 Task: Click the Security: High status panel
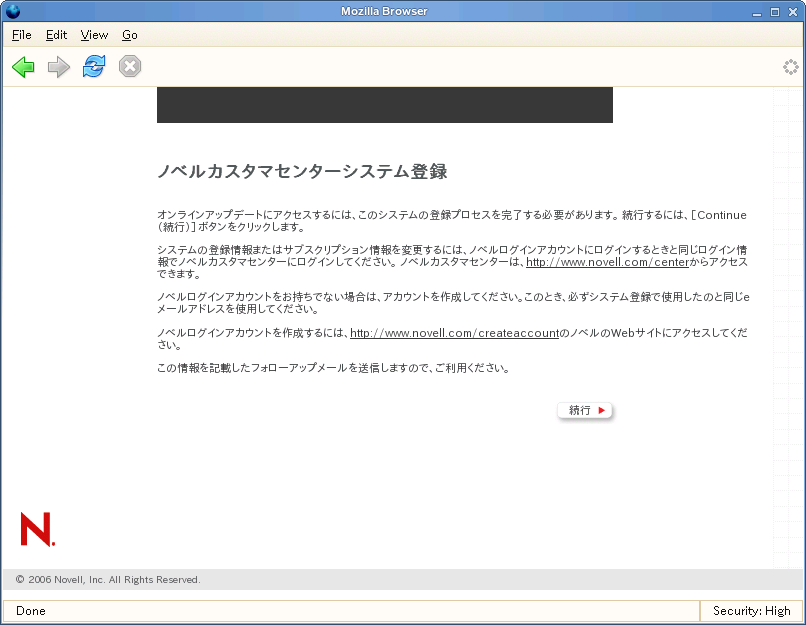tap(751, 611)
